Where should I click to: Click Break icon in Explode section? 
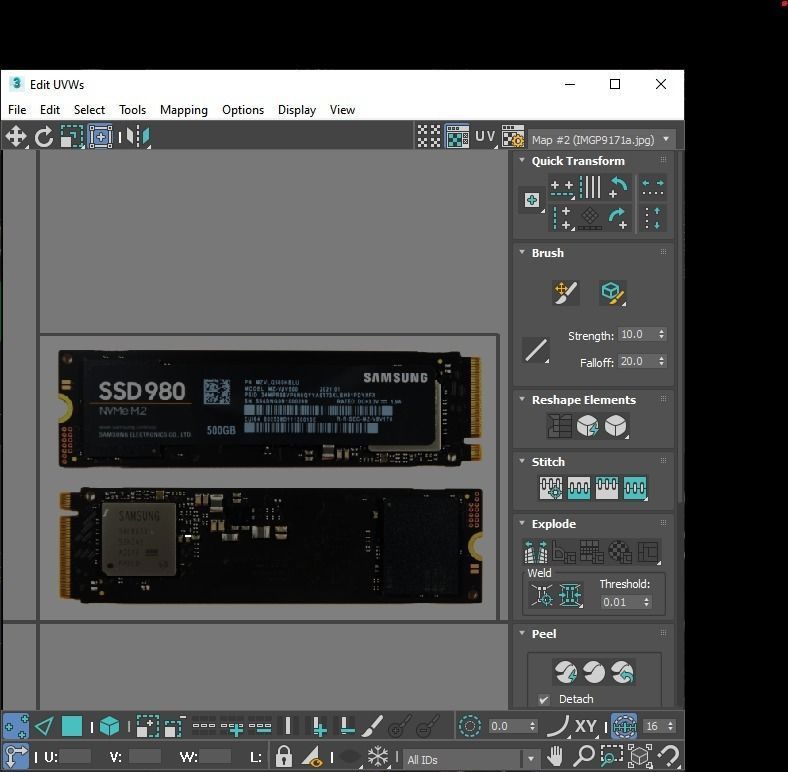point(536,552)
